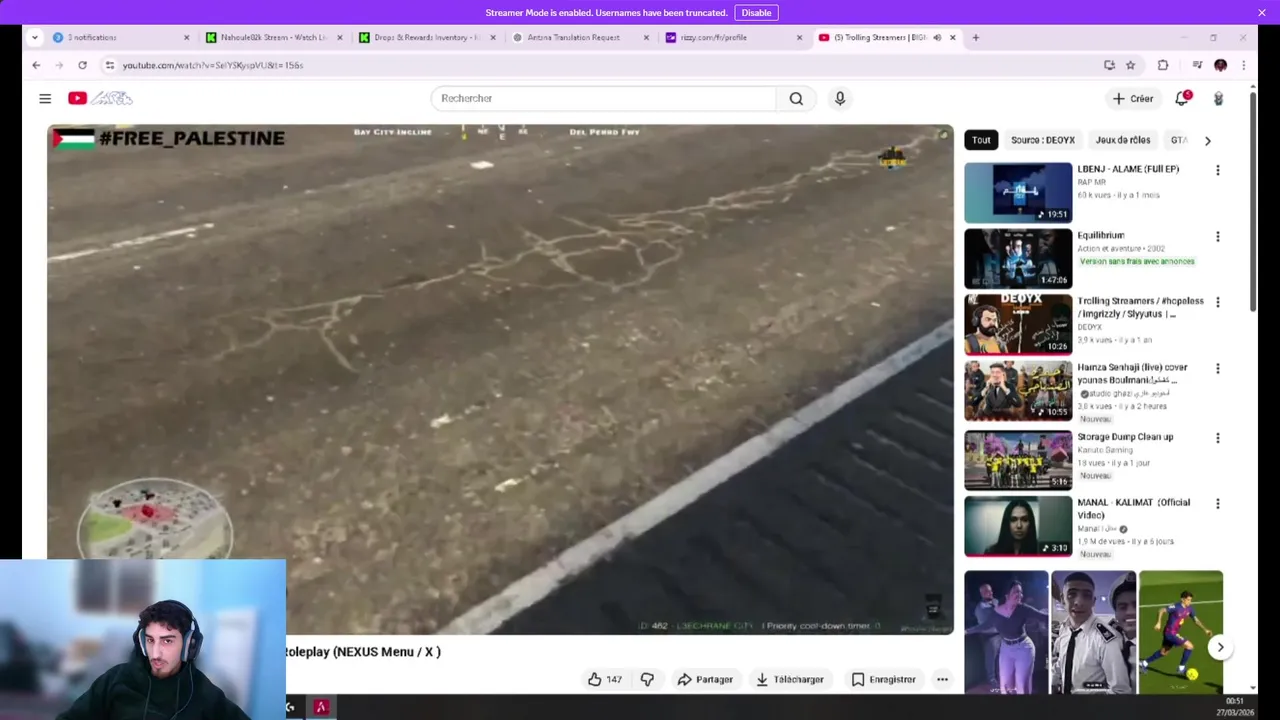The width and height of the screenshot is (1280, 720).
Task: Open MANAL - KALIMAT (Official Video) title
Action: [1134, 508]
